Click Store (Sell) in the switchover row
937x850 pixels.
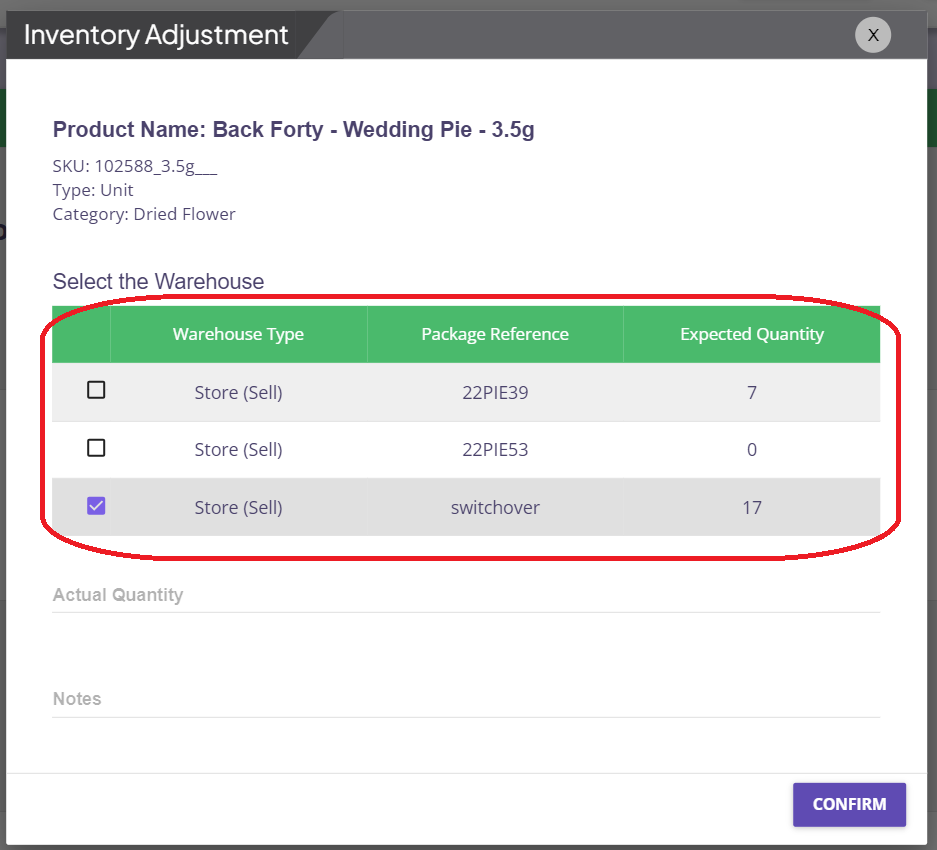click(238, 507)
